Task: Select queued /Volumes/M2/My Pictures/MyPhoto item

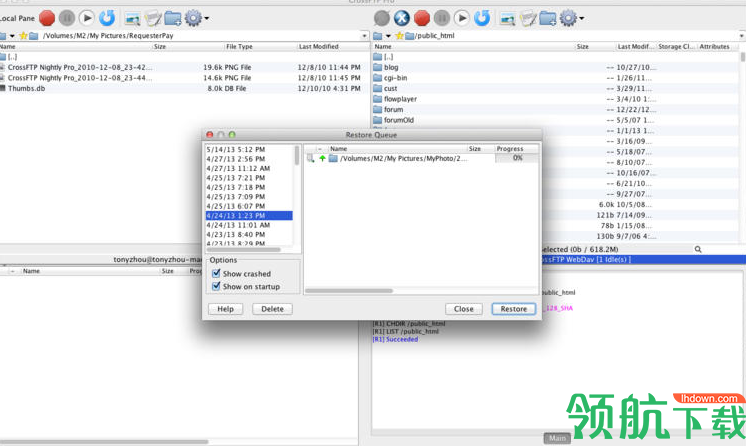Action: click(x=403, y=159)
